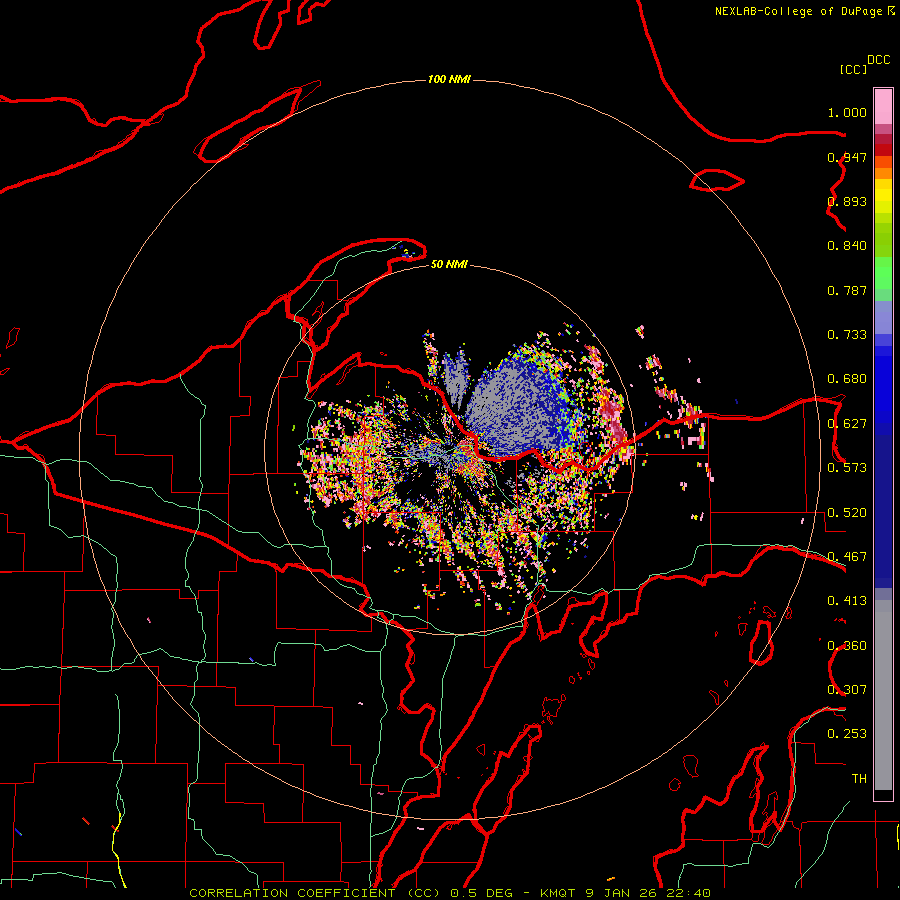Pick the gray band near 0.307
900x900 pixels.
point(883,695)
